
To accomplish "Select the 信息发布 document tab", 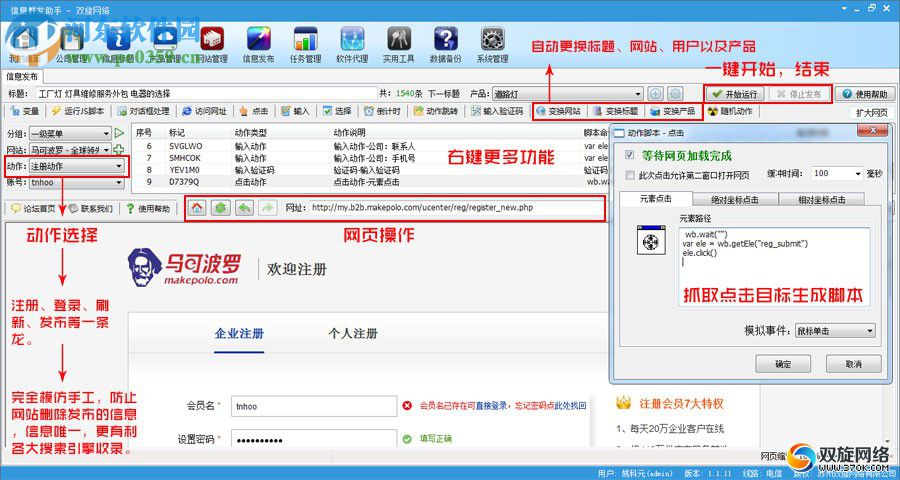I will tap(22, 76).
